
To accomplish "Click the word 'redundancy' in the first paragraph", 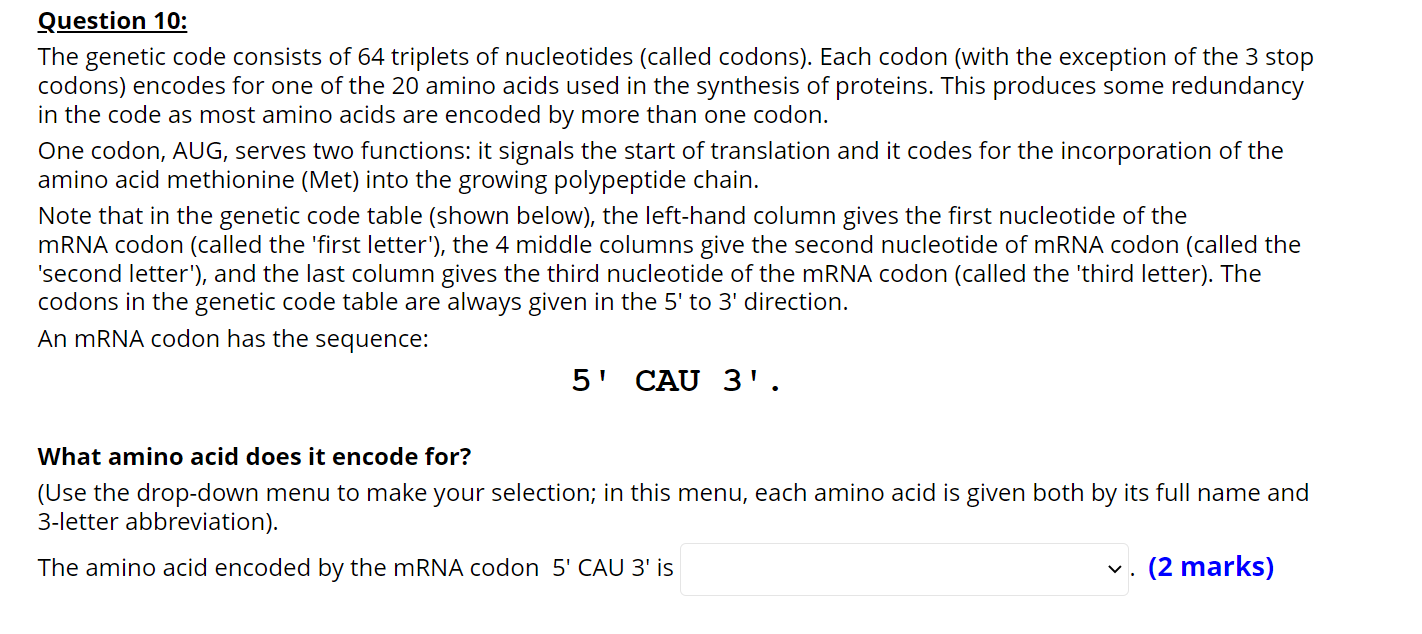I will (x=1228, y=85).
